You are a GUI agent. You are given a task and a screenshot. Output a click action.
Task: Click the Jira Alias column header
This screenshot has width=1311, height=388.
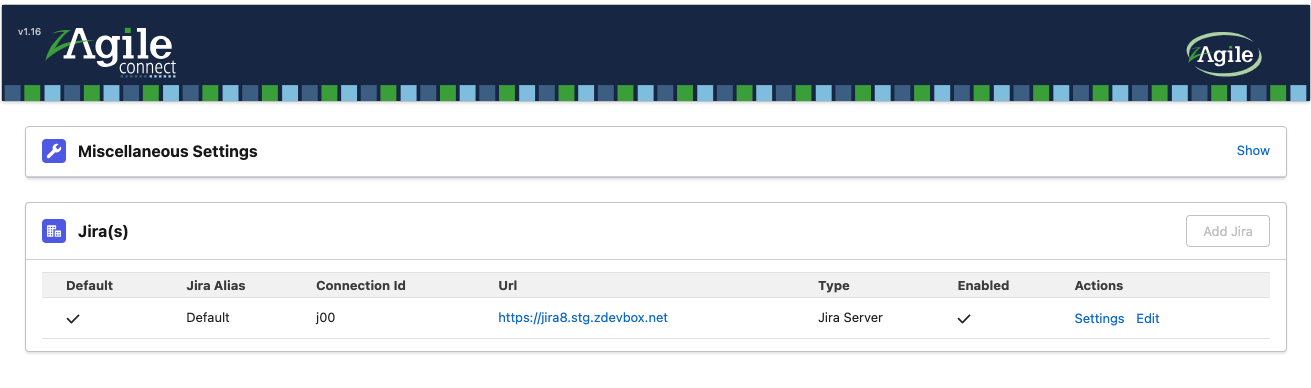click(216, 286)
